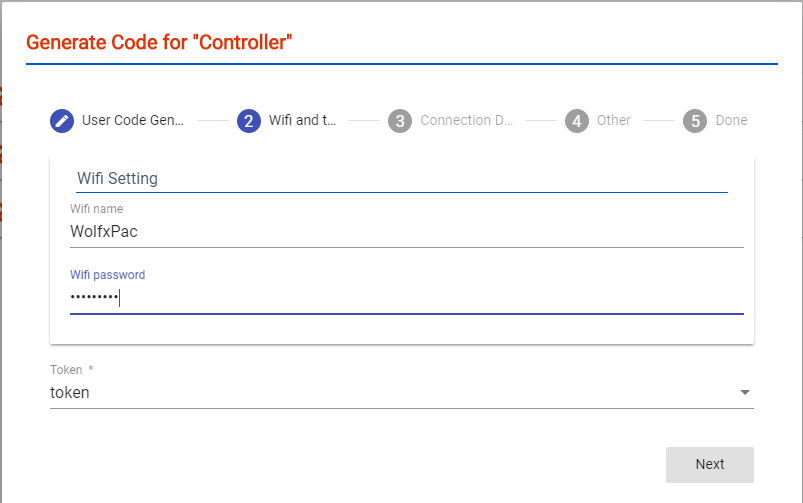Click the Wifi name label
The height and width of the screenshot is (503, 803).
click(96, 208)
